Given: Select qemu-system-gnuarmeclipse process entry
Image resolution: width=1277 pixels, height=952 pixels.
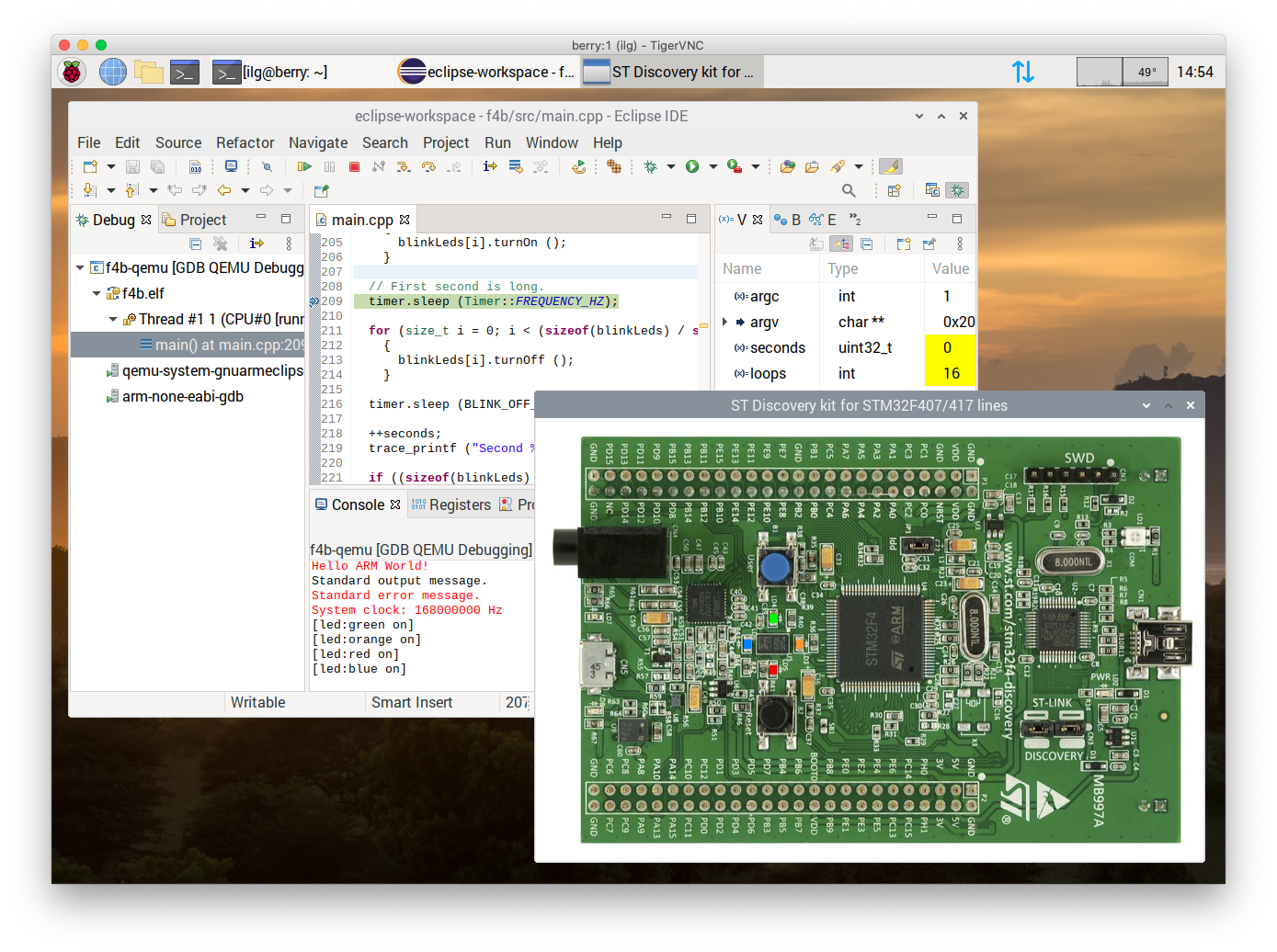Looking at the screenshot, I should click(204, 370).
